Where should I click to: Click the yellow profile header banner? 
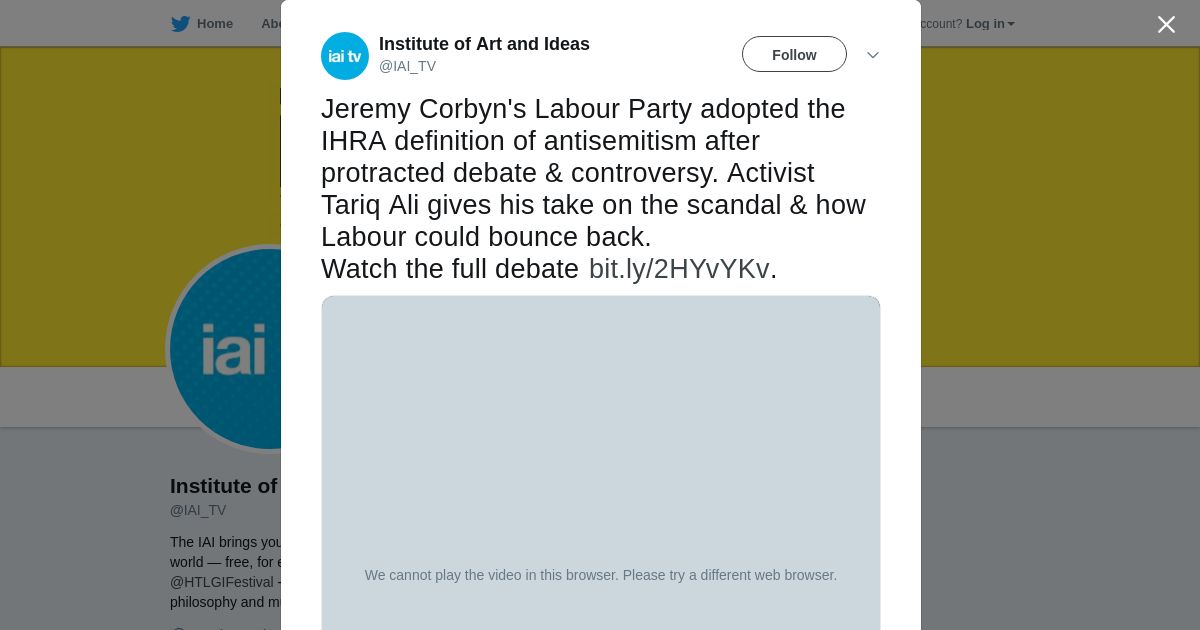1050,200
